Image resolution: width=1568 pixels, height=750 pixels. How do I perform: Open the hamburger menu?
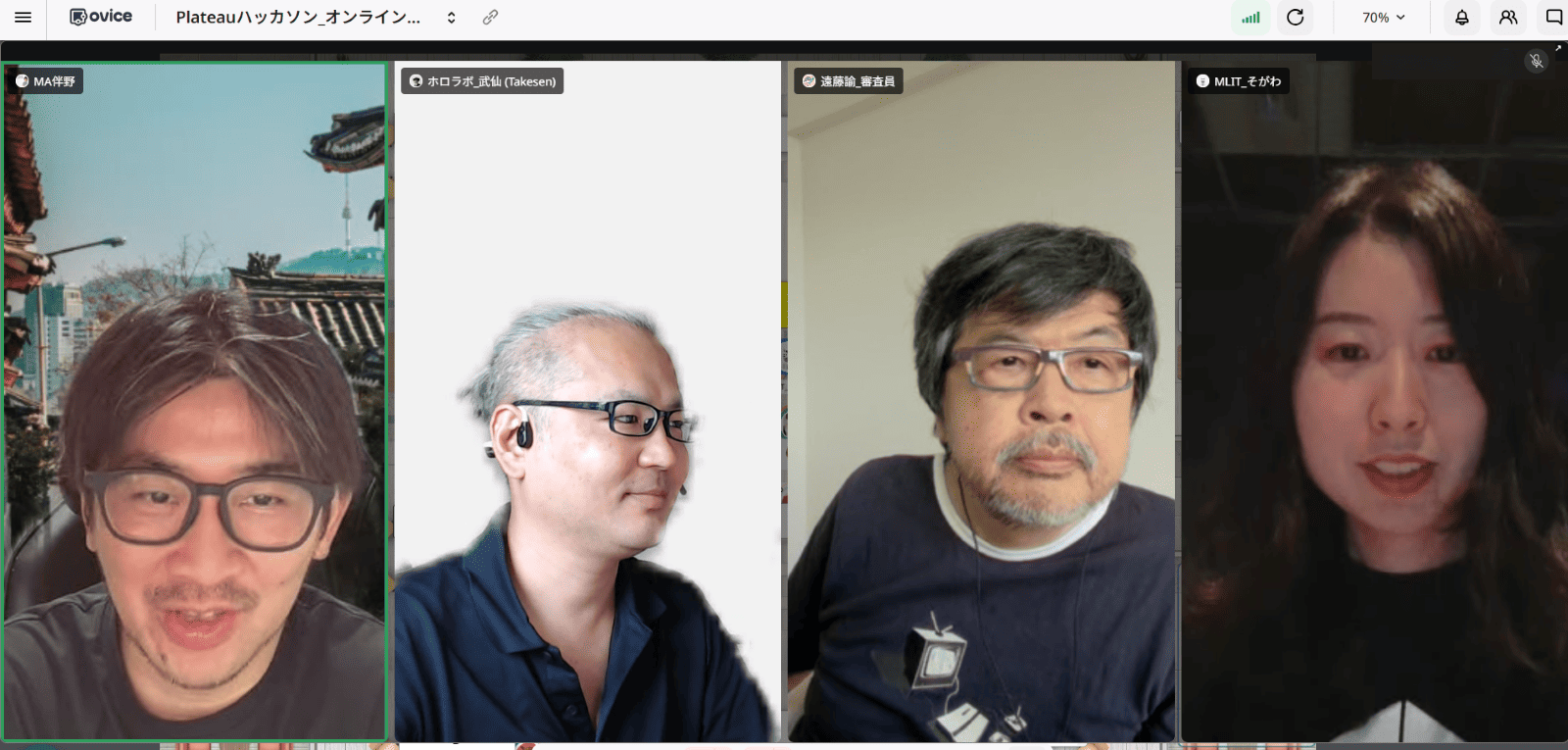click(24, 18)
